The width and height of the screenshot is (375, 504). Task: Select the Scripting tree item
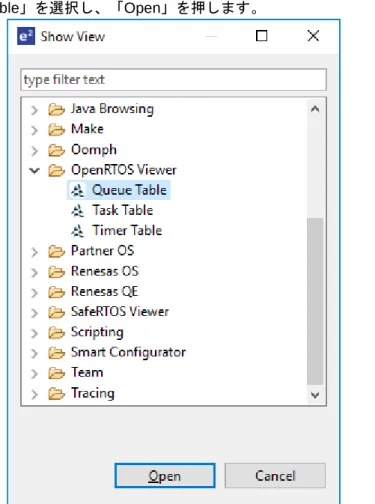pyautogui.click(x=97, y=332)
